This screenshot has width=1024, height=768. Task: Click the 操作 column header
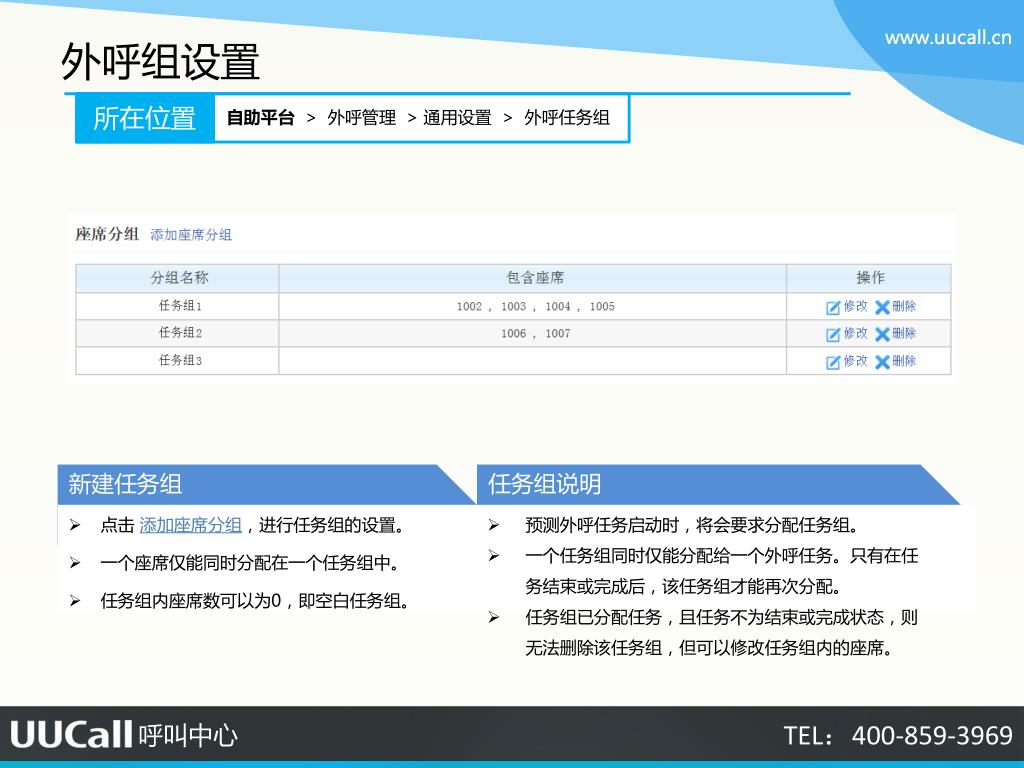(x=869, y=278)
